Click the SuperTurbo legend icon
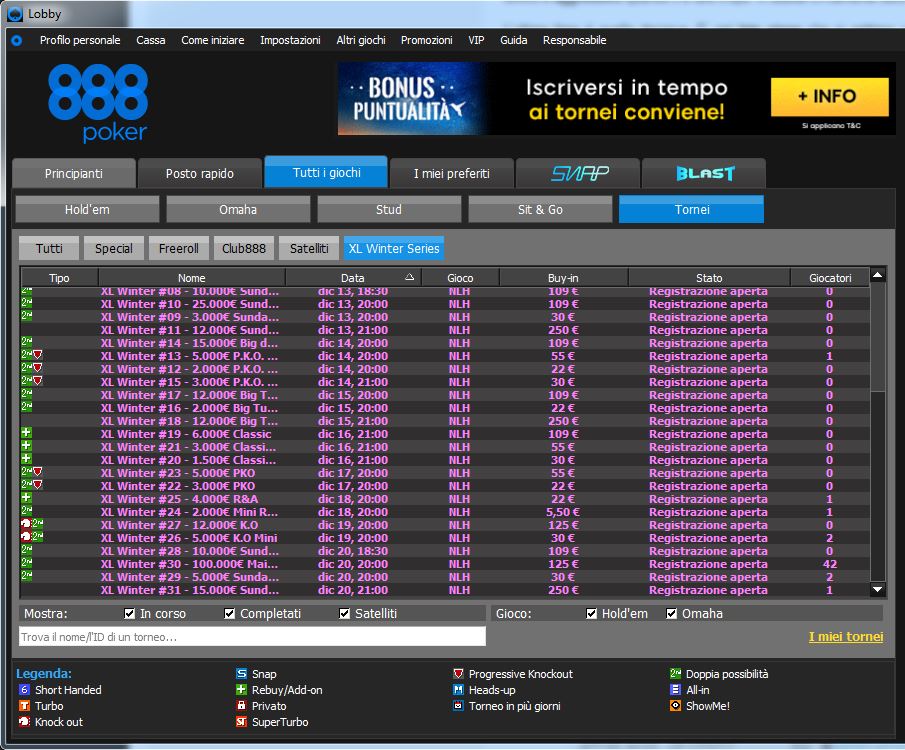The image size is (905, 750). [x=241, y=722]
